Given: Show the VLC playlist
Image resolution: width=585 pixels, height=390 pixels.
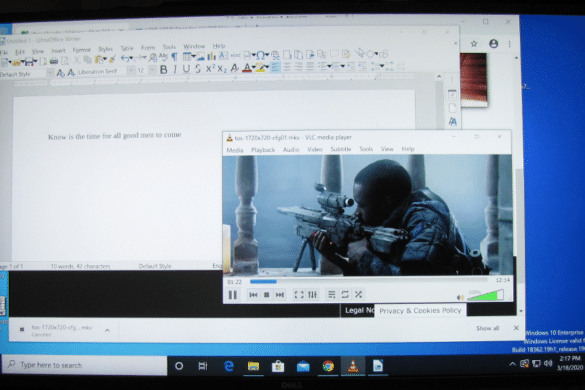Looking at the screenshot, I should coord(331,295).
